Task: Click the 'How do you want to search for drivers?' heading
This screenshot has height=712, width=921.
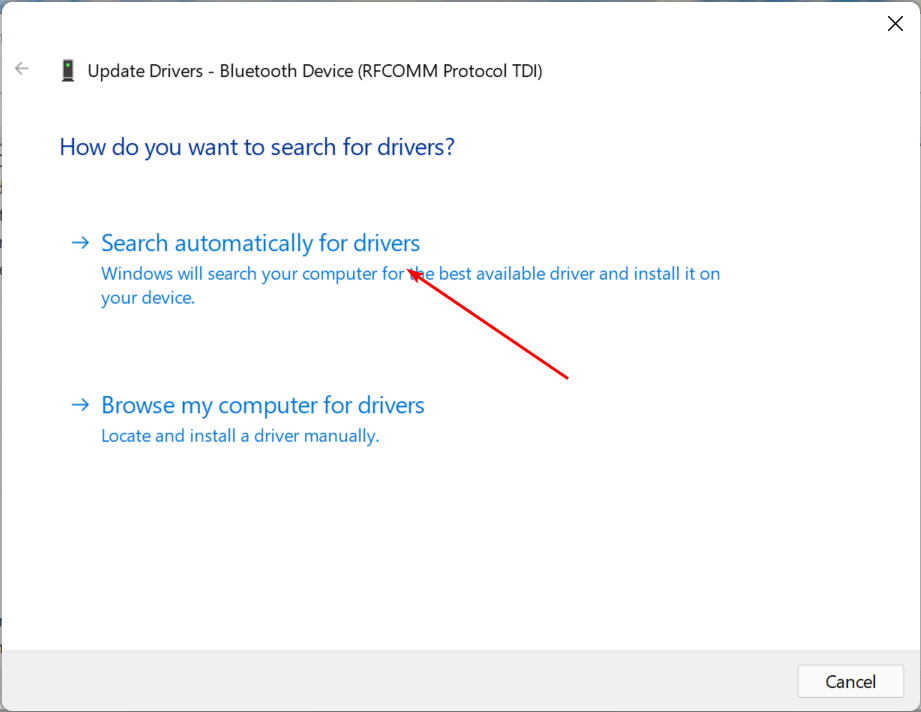Action: [257, 147]
